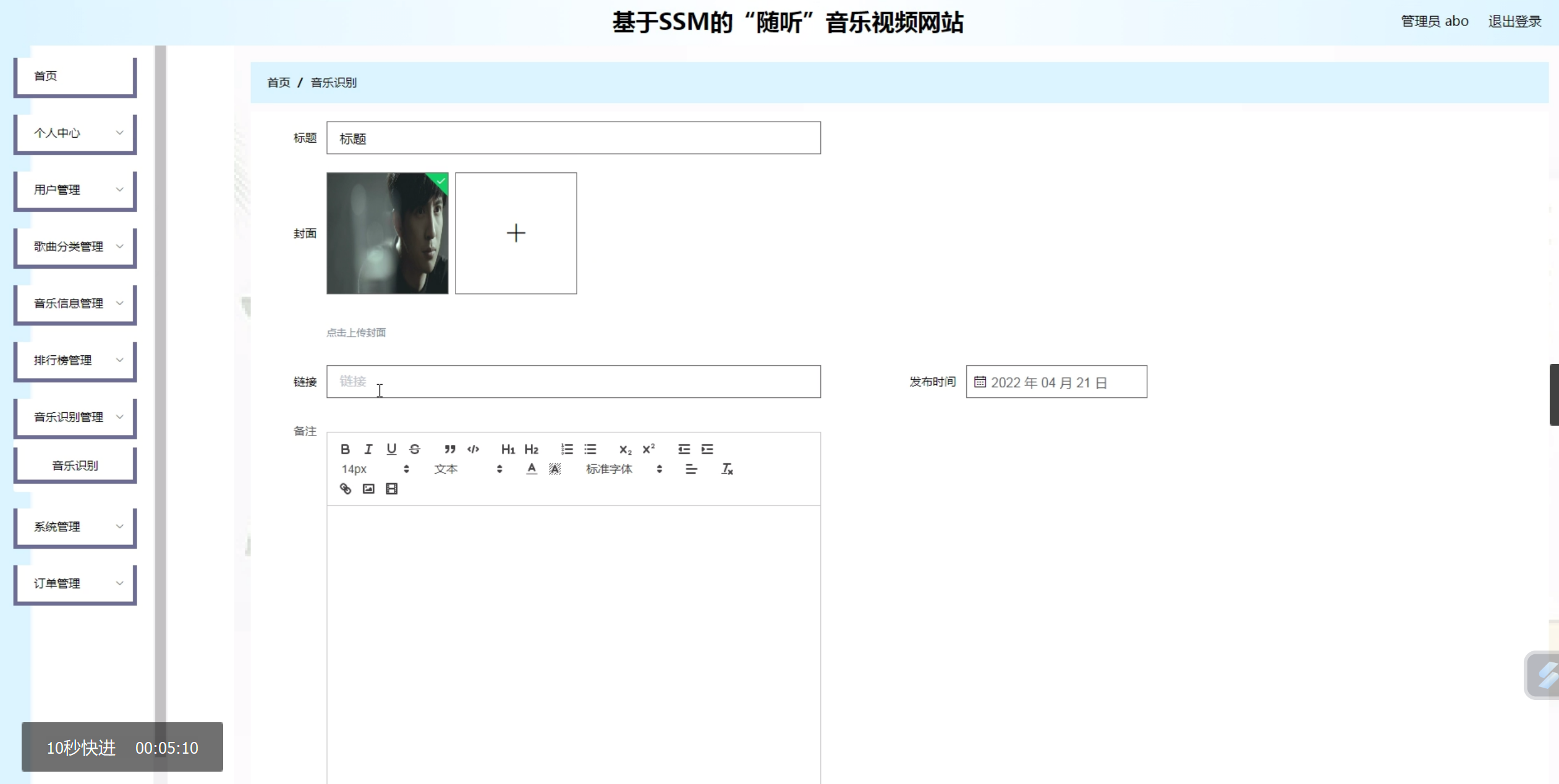Insert blockquote with quote icon
This screenshot has width=1559, height=784.
coord(449,449)
